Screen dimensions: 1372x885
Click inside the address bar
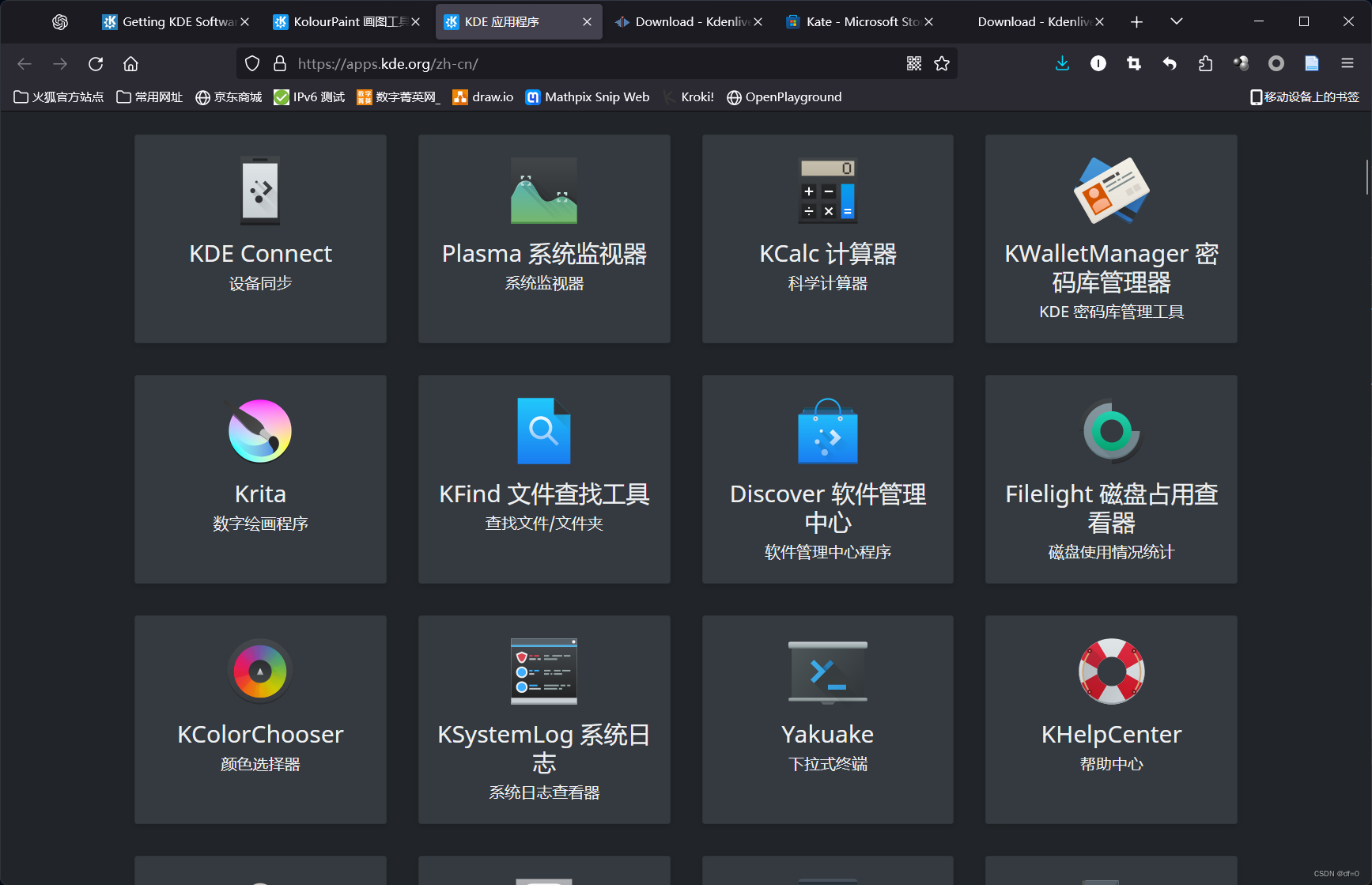pos(554,63)
